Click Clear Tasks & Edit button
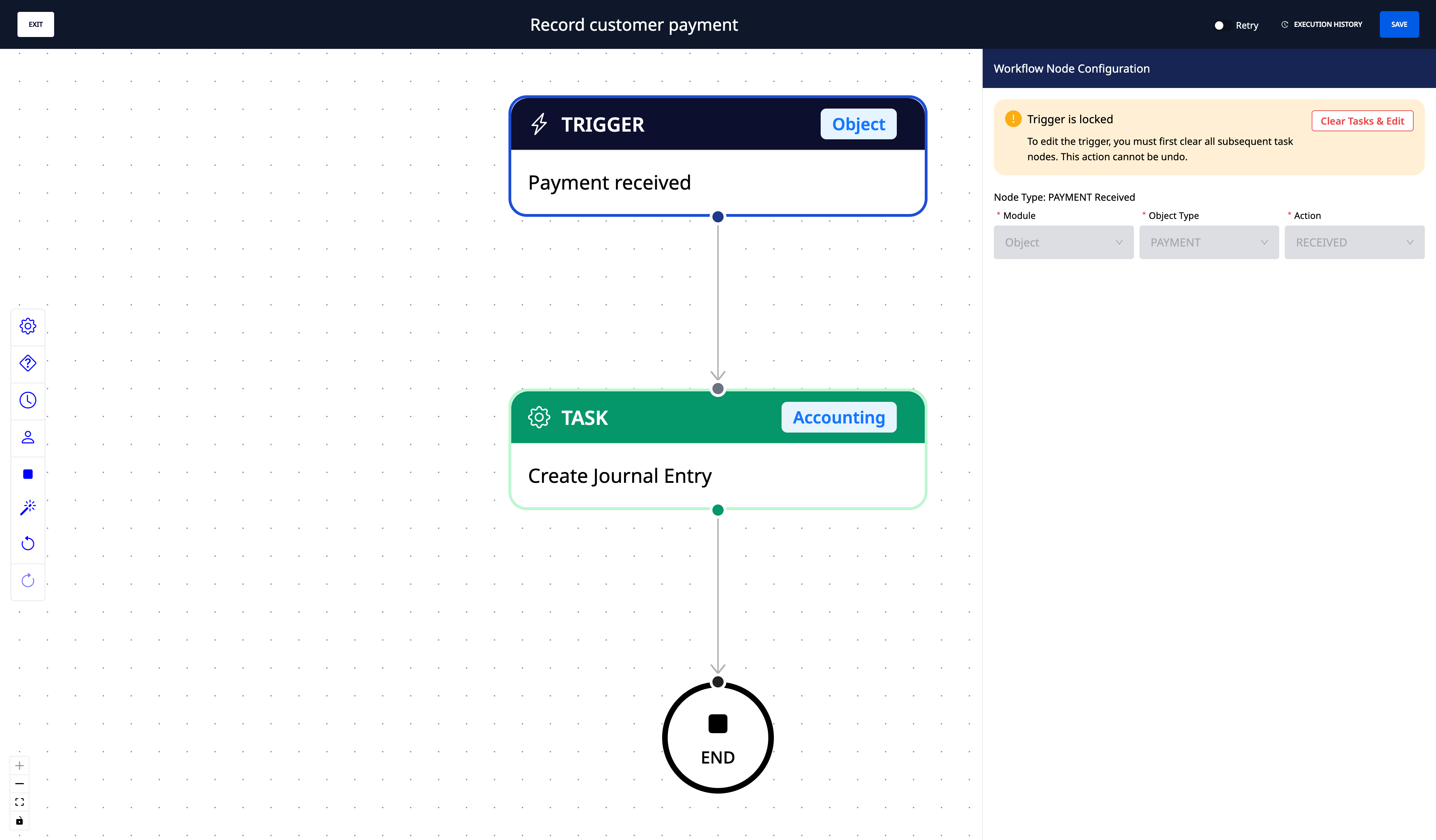Image resolution: width=1436 pixels, height=840 pixels. [1362, 121]
